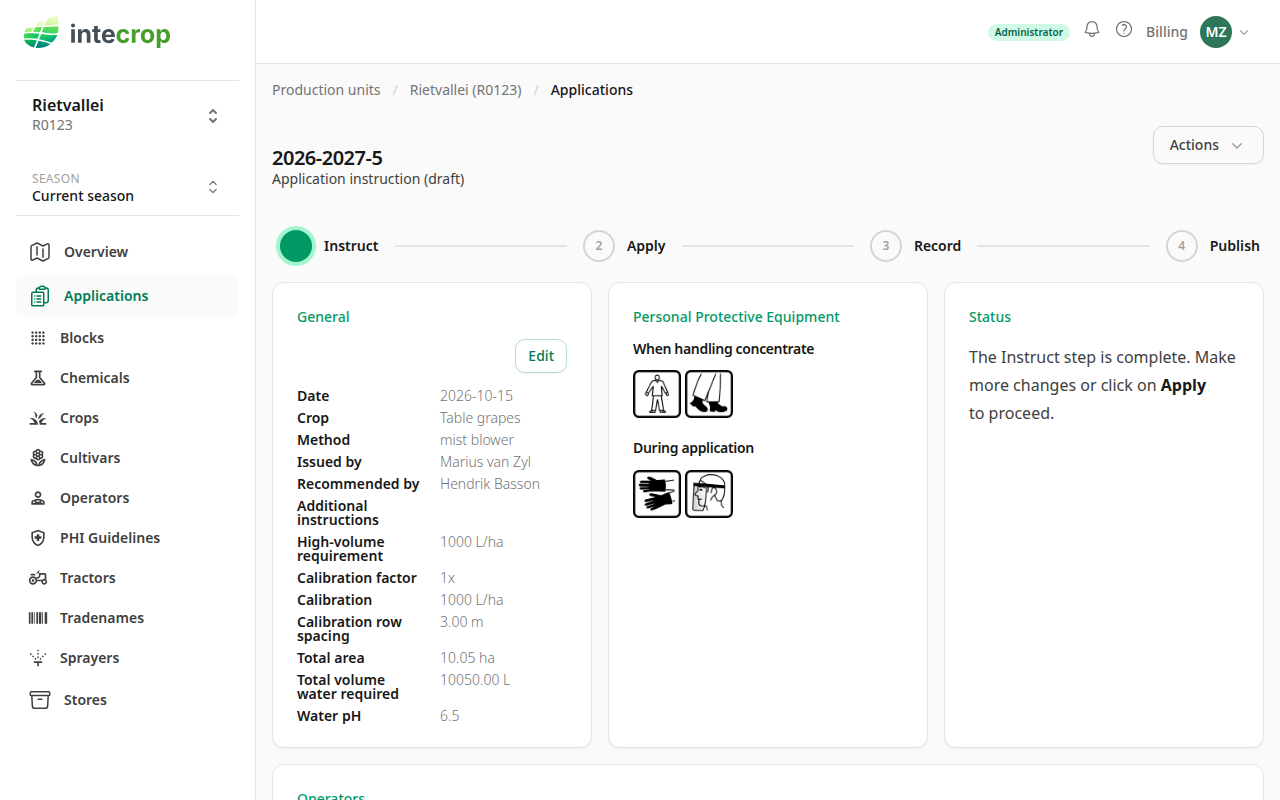Click the Sprayers icon
This screenshot has height=800, width=1280.
click(x=38, y=658)
